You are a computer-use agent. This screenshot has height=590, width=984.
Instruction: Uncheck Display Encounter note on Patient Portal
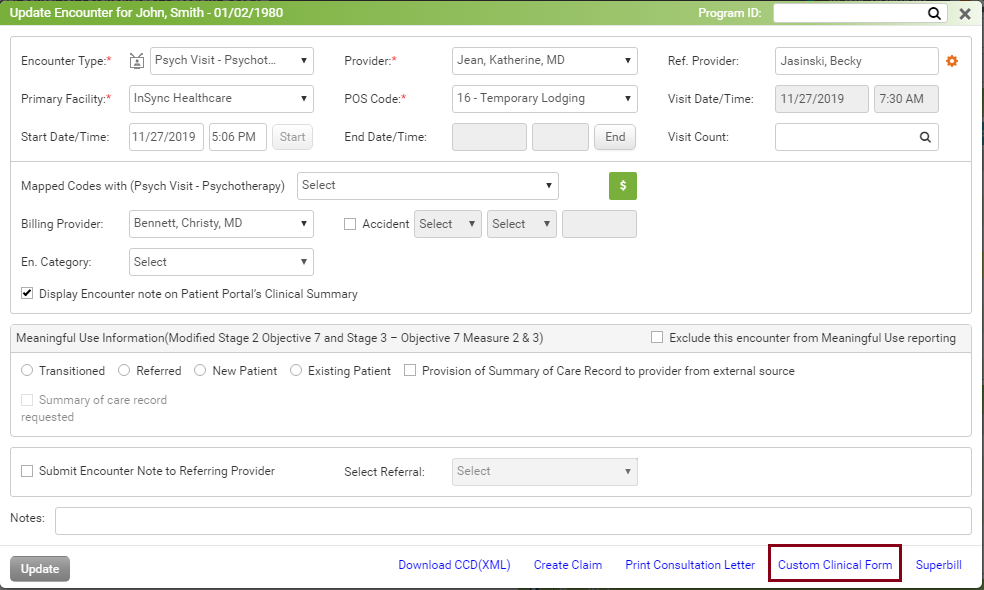27,294
